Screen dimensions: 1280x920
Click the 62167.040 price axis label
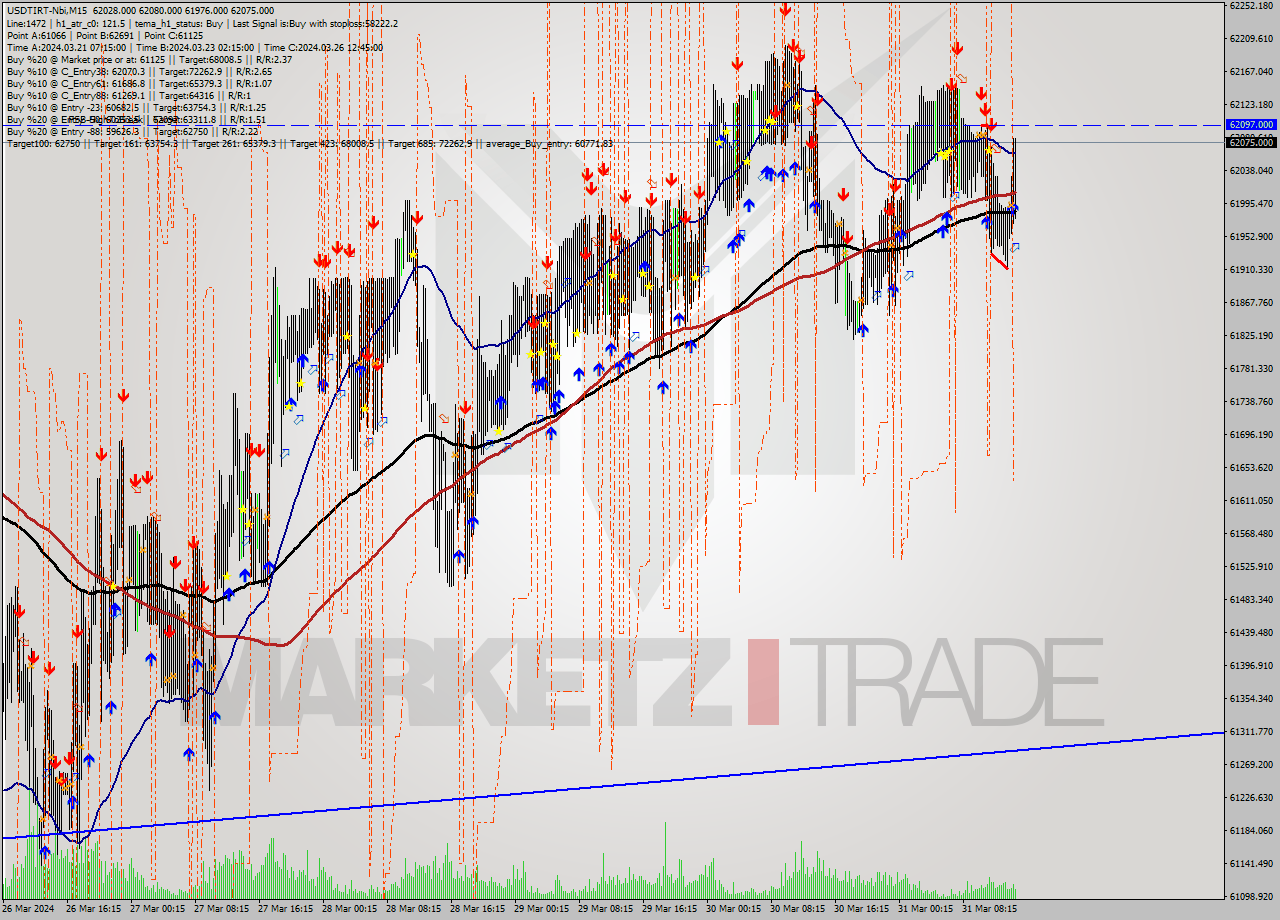coord(1253,71)
